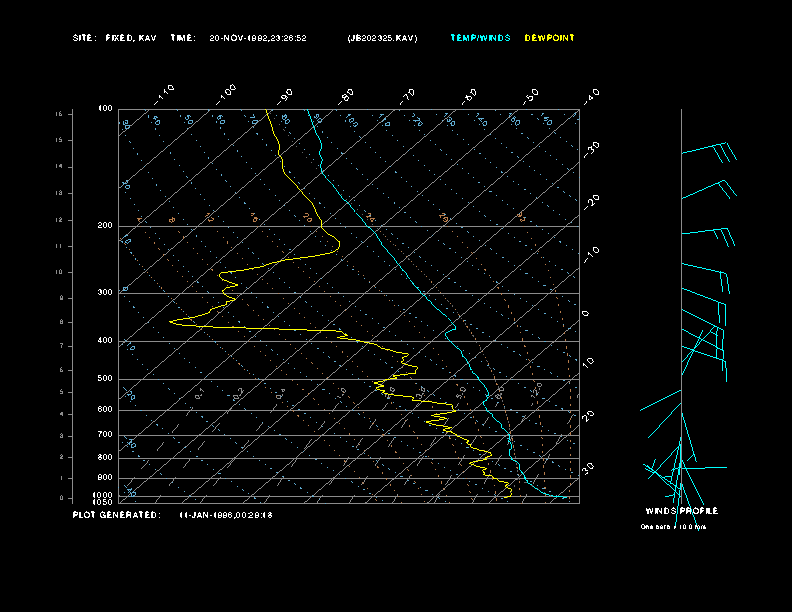The height and width of the screenshot is (612, 792).
Task: Click the wind barb legend note
Action: (673, 527)
